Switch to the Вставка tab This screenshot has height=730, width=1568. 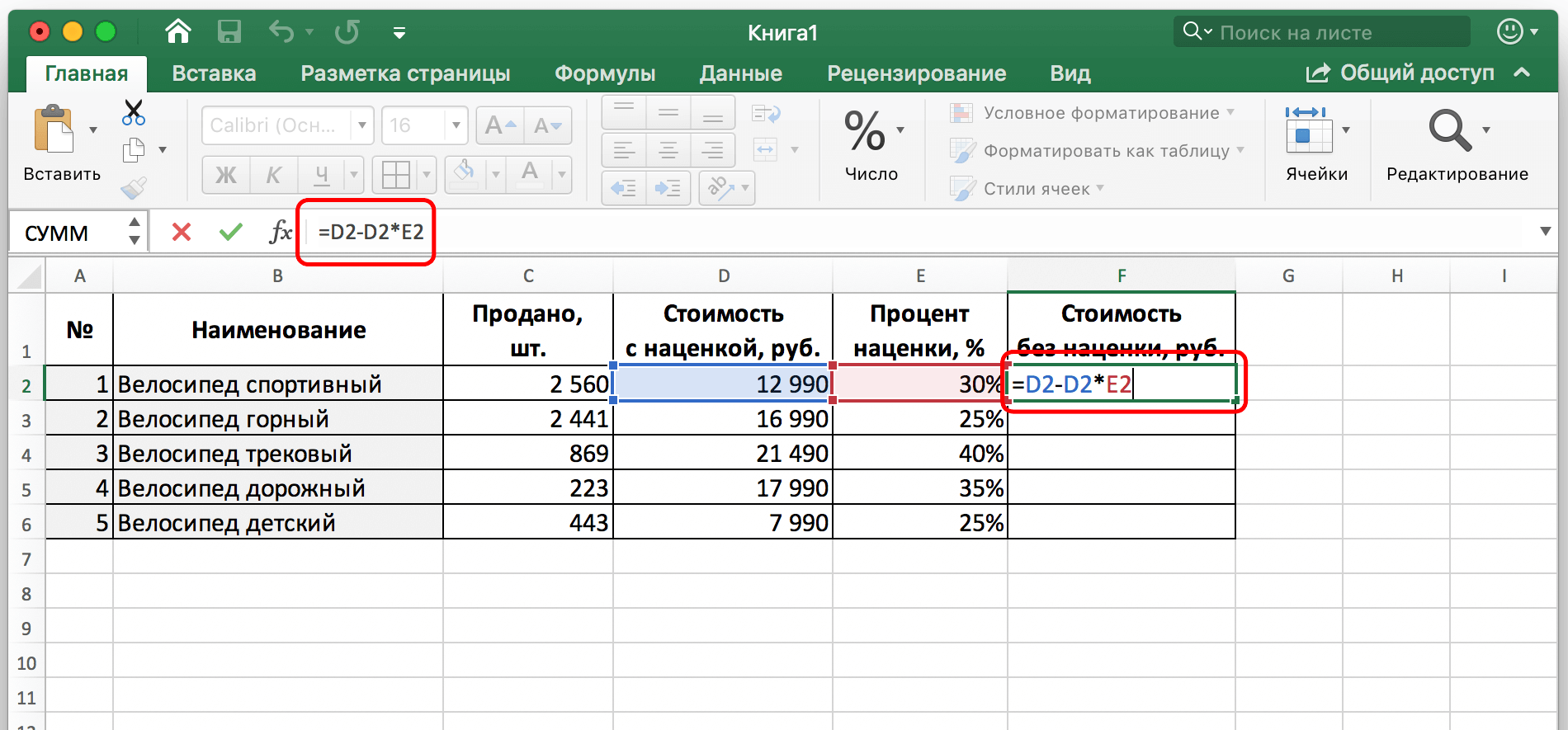click(x=214, y=73)
